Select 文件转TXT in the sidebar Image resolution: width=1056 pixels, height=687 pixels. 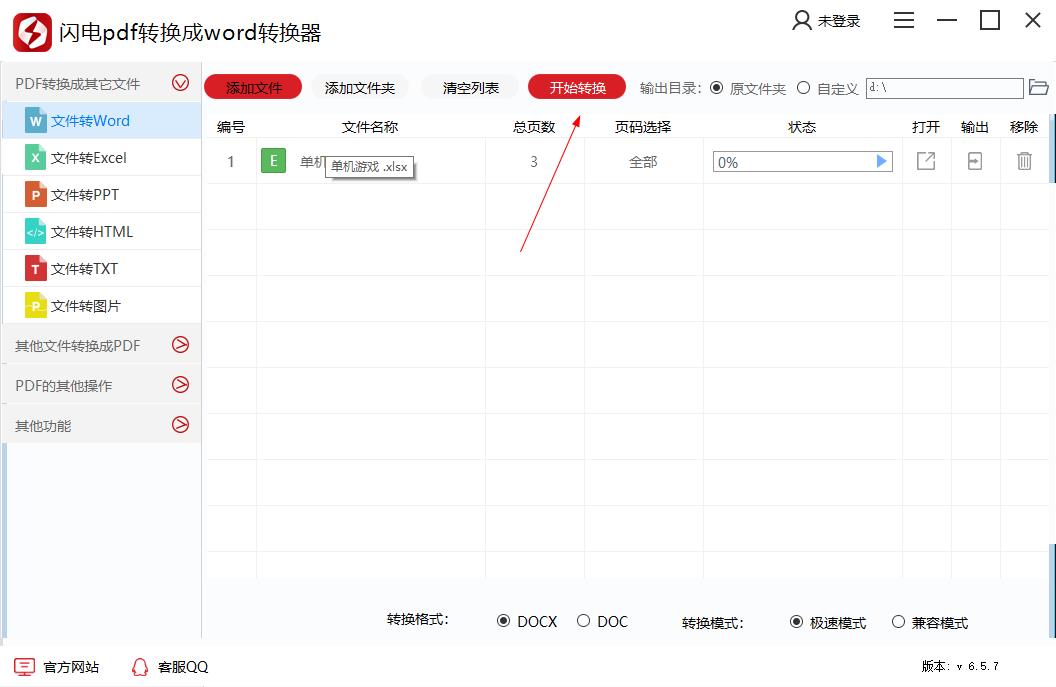tap(102, 269)
